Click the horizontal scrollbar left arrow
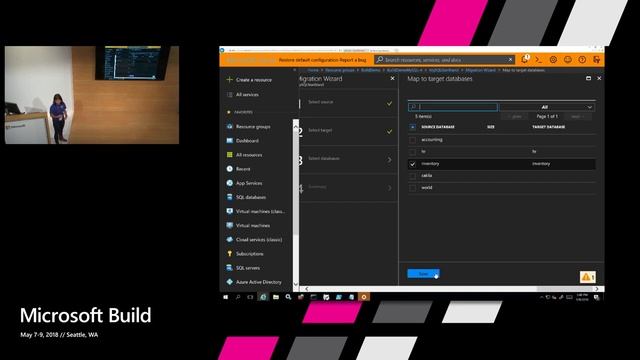Screen dimensions: 640x360 pyautogui.click(x=307, y=289)
